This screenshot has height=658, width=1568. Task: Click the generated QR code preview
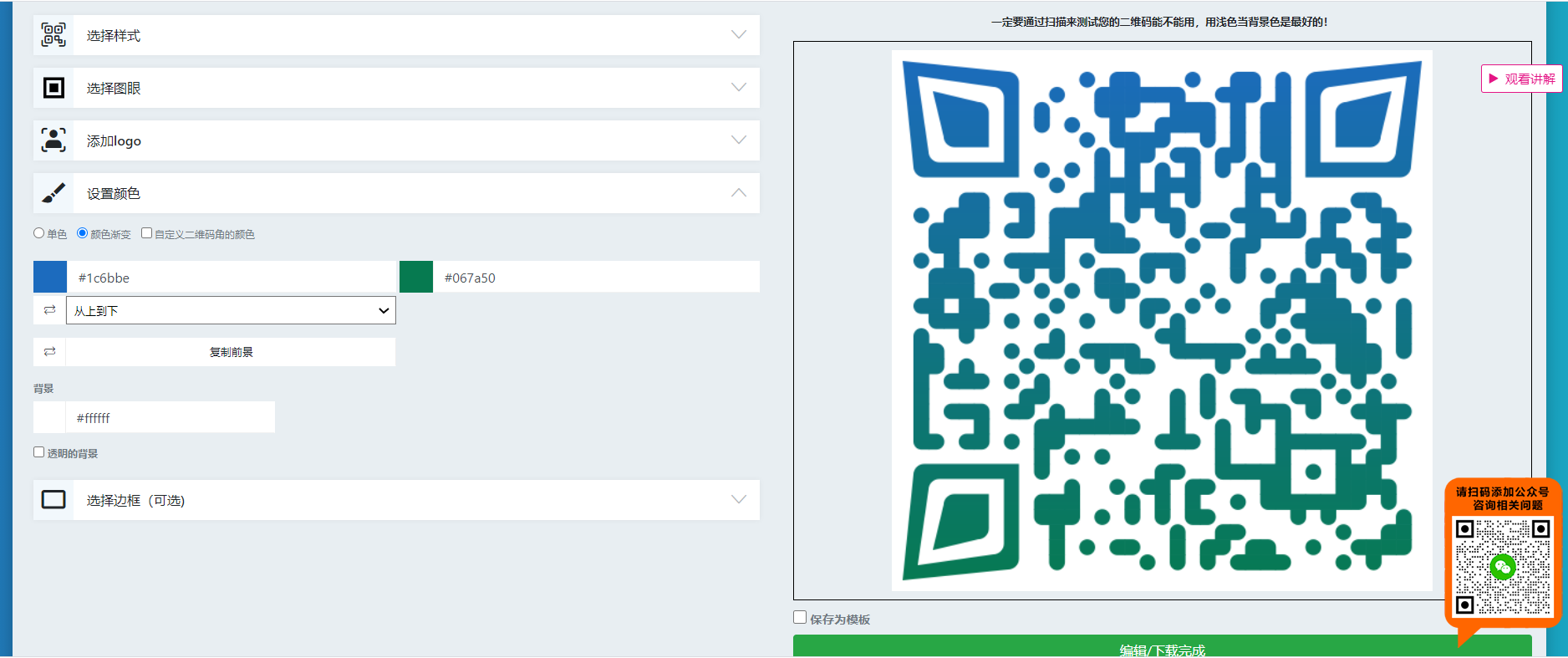coord(1162,320)
